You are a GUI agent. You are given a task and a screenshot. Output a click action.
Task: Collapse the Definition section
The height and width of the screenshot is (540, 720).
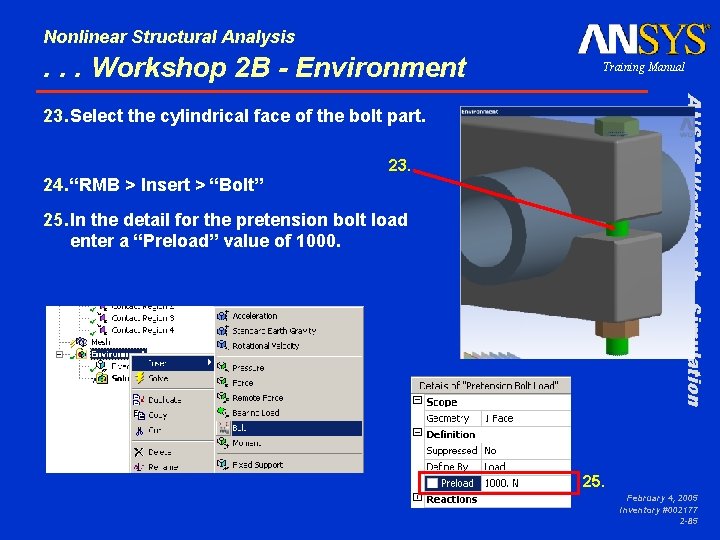(417, 433)
